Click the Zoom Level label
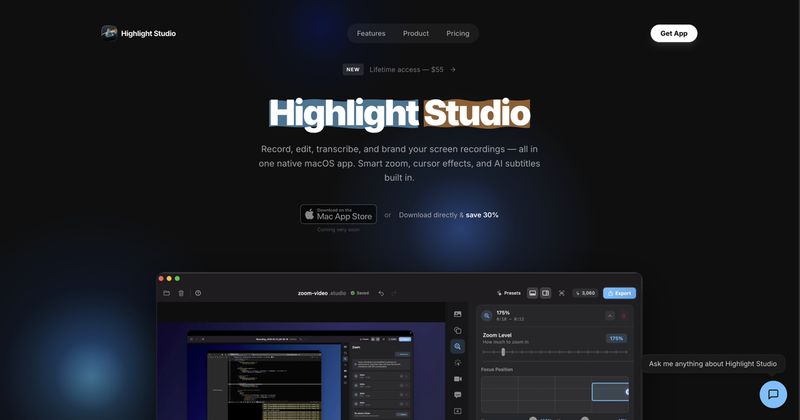800x420 pixels. click(x=497, y=335)
